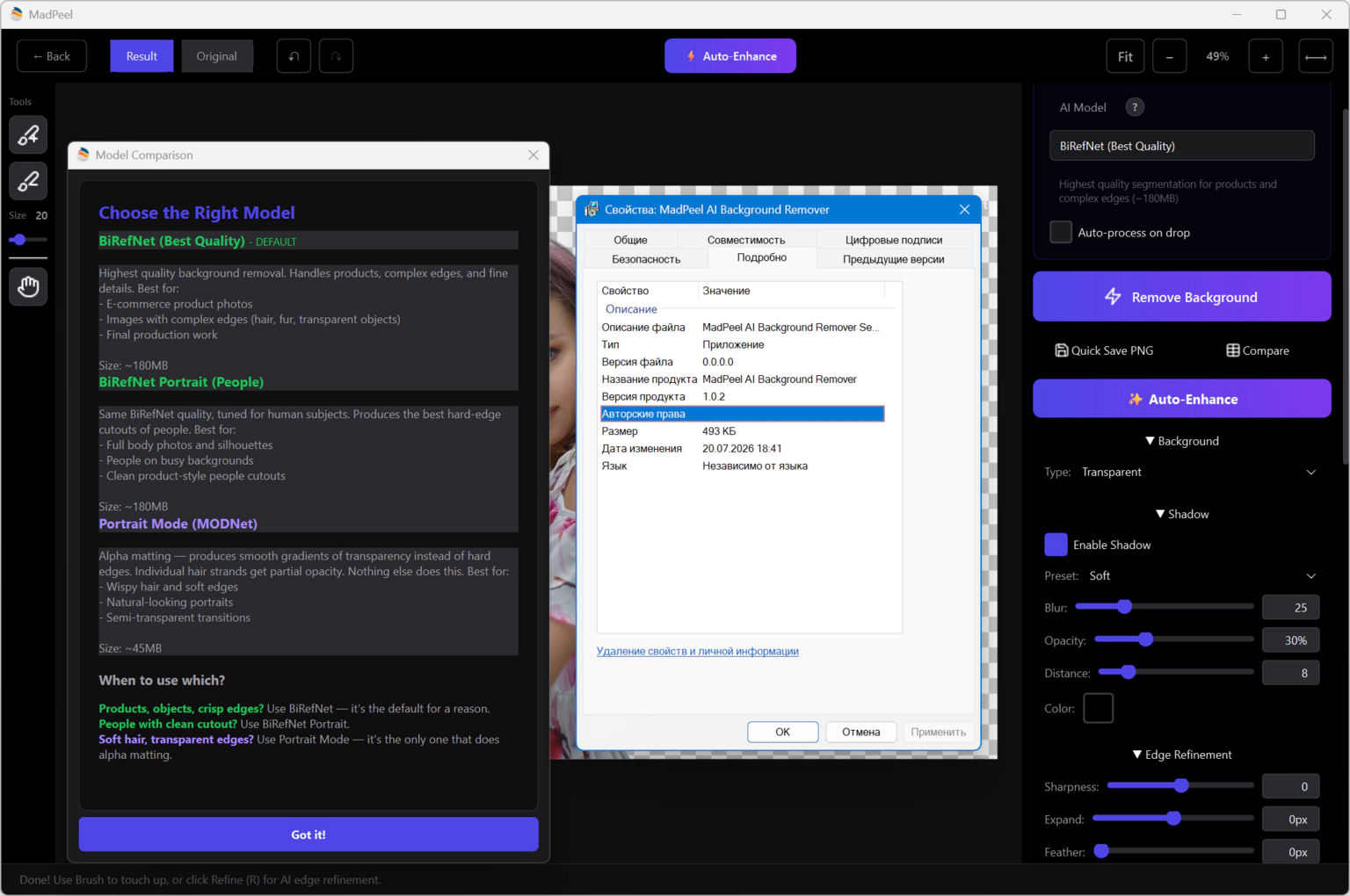Click the Blur value field
Viewport: 1350px width, 896px height.
(1291, 607)
